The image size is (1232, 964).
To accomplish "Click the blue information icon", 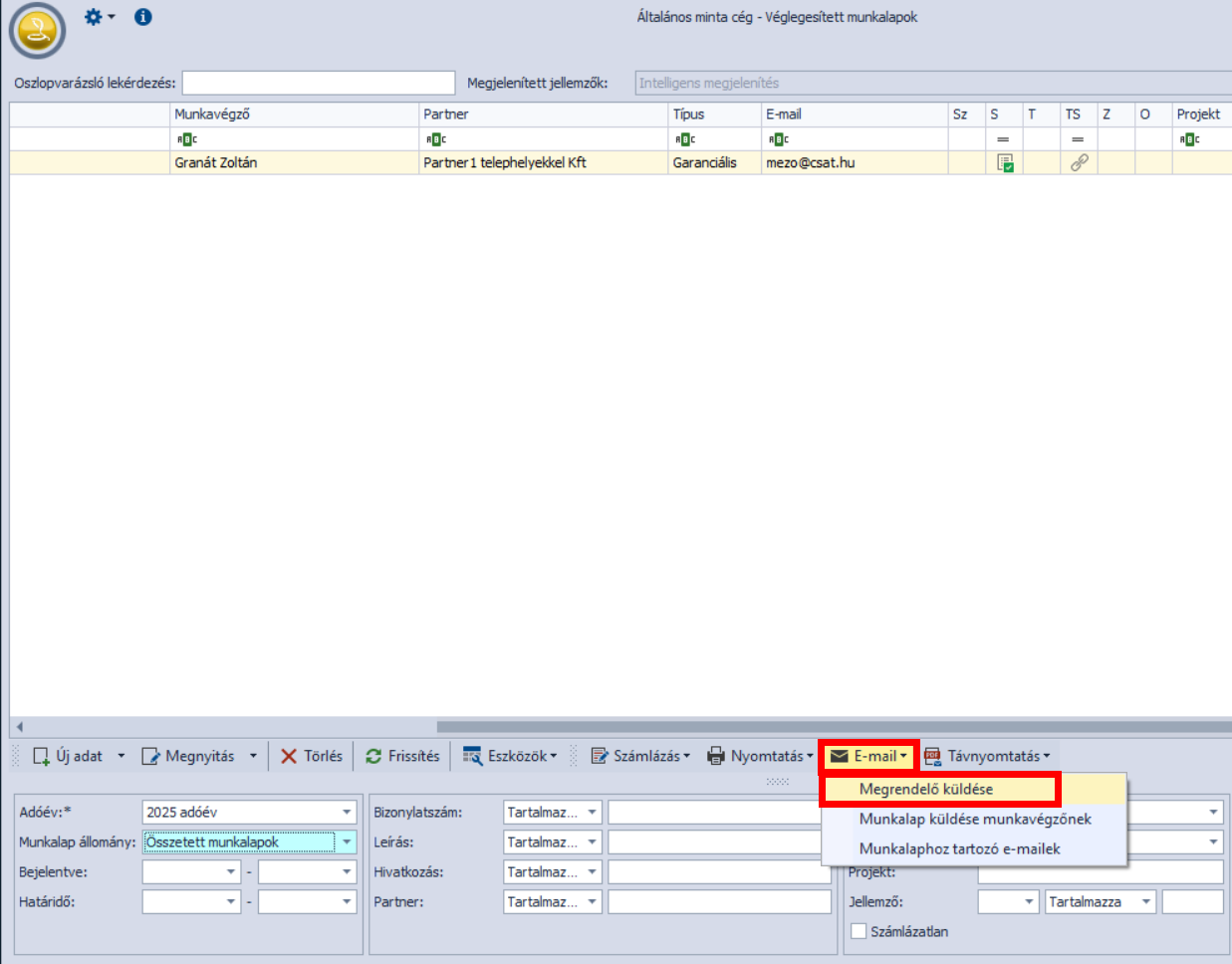I will (x=143, y=17).
